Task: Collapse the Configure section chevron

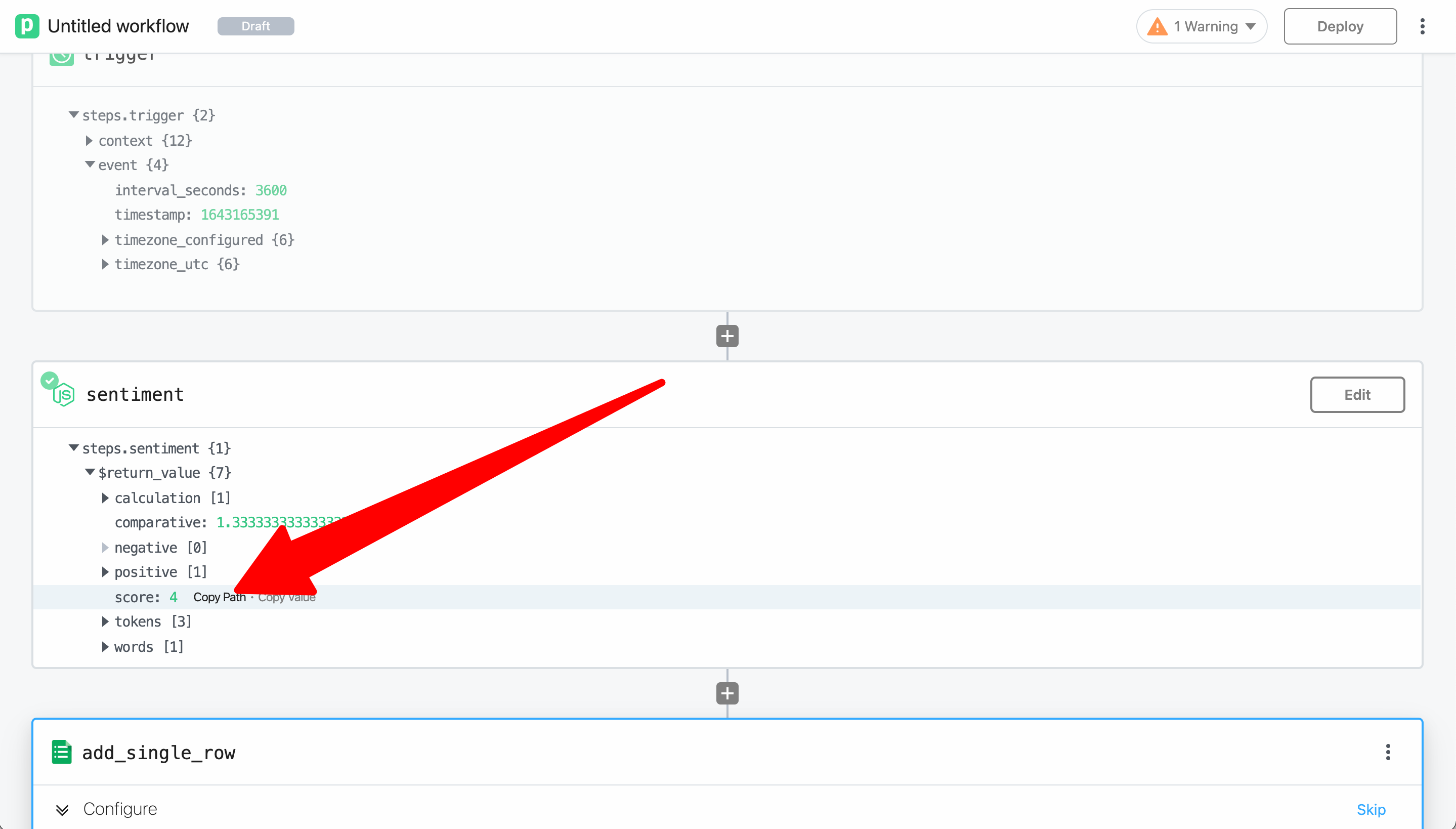Action: [62, 810]
